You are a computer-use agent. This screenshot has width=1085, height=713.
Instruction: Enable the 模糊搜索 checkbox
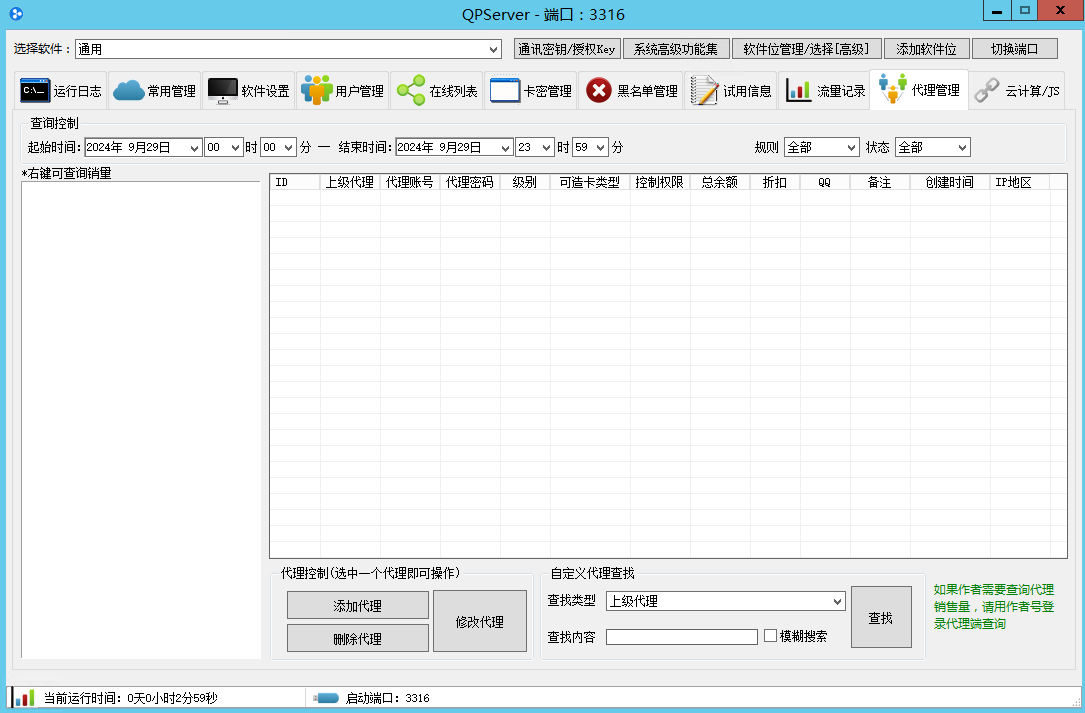pyautogui.click(x=770, y=636)
